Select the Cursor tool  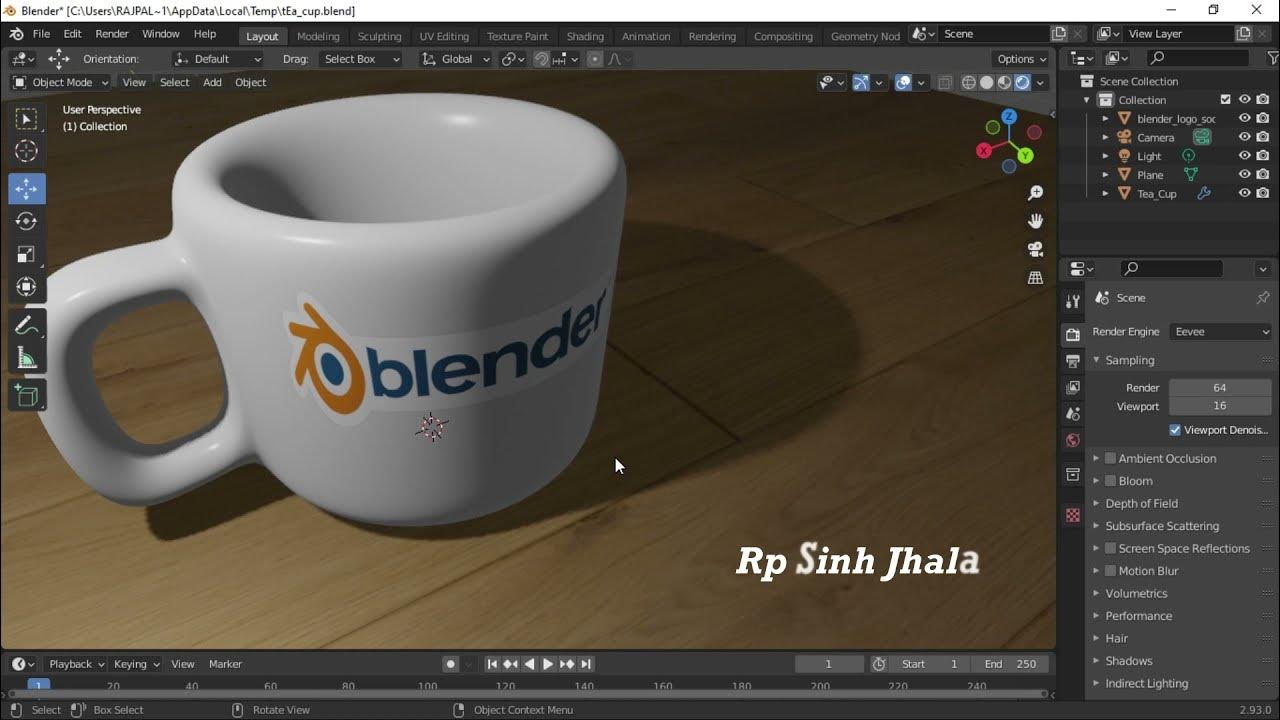[x=27, y=152]
